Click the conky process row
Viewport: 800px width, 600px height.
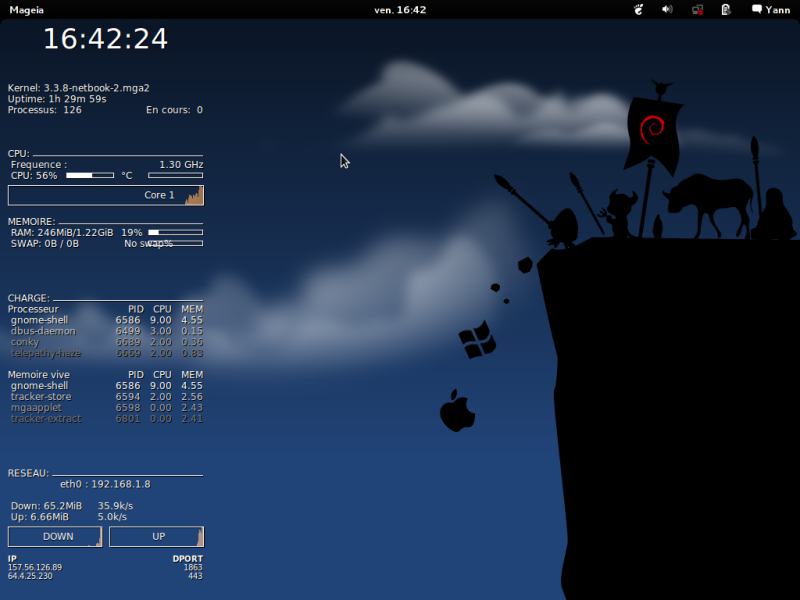(x=107, y=342)
